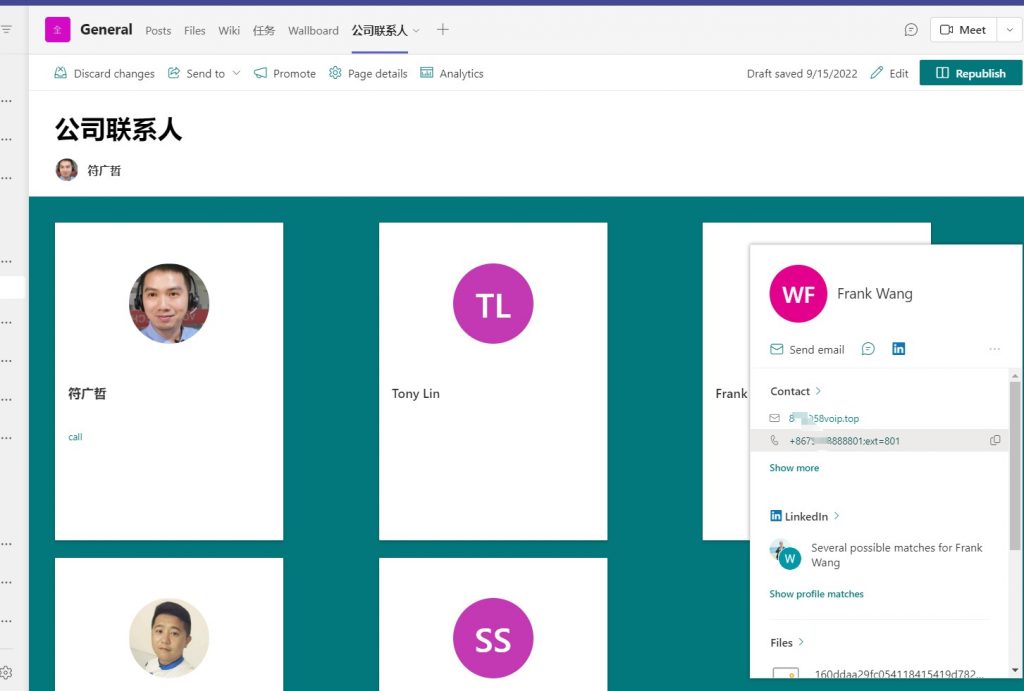This screenshot has height=691, width=1024.
Task: Open the LinkedIn icon in the profile card actions
Action: click(x=899, y=349)
